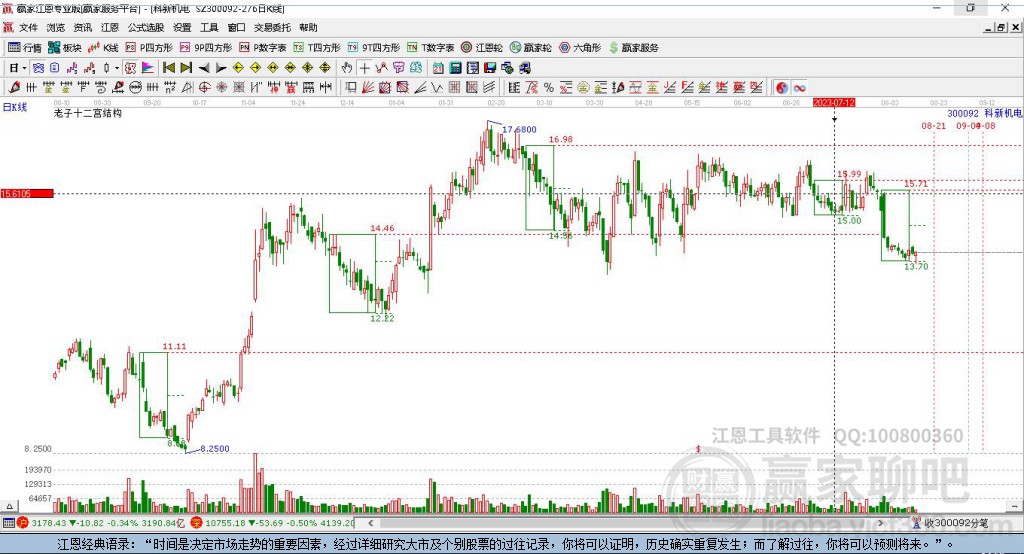Click the status bar grid icon
1024x554 pixels.
[x=8, y=523]
